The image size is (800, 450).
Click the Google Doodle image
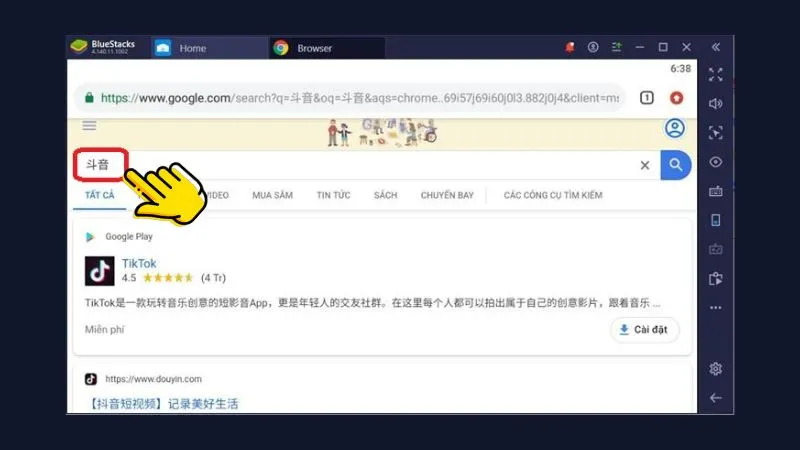pyautogui.click(x=382, y=133)
